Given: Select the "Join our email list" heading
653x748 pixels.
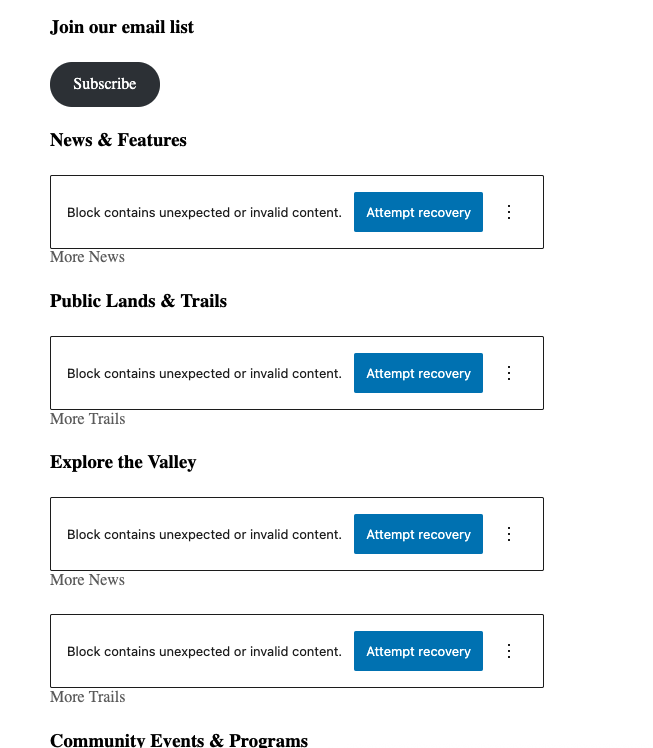Looking at the screenshot, I should pyautogui.click(x=122, y=27).
